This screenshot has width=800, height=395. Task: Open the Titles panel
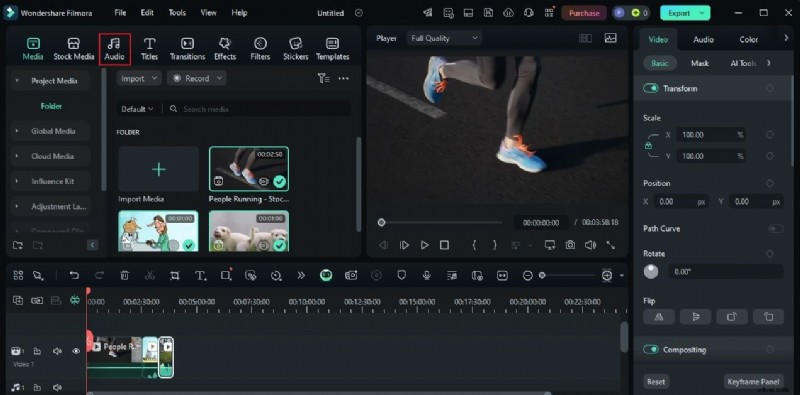point(149,49)
